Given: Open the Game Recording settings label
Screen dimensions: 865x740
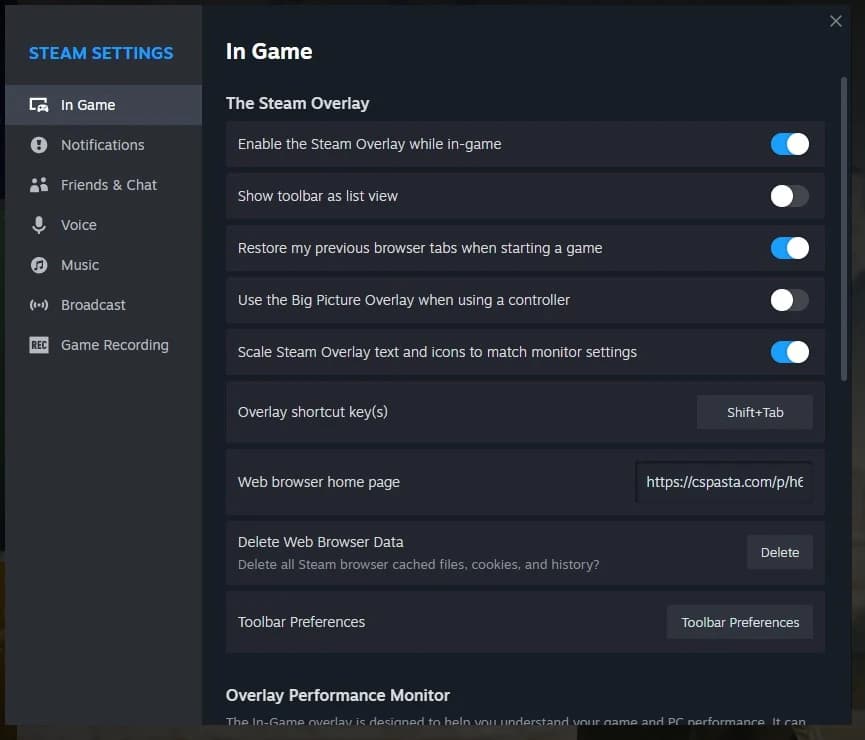Looking at the screenshot, I should pos(115,345).
